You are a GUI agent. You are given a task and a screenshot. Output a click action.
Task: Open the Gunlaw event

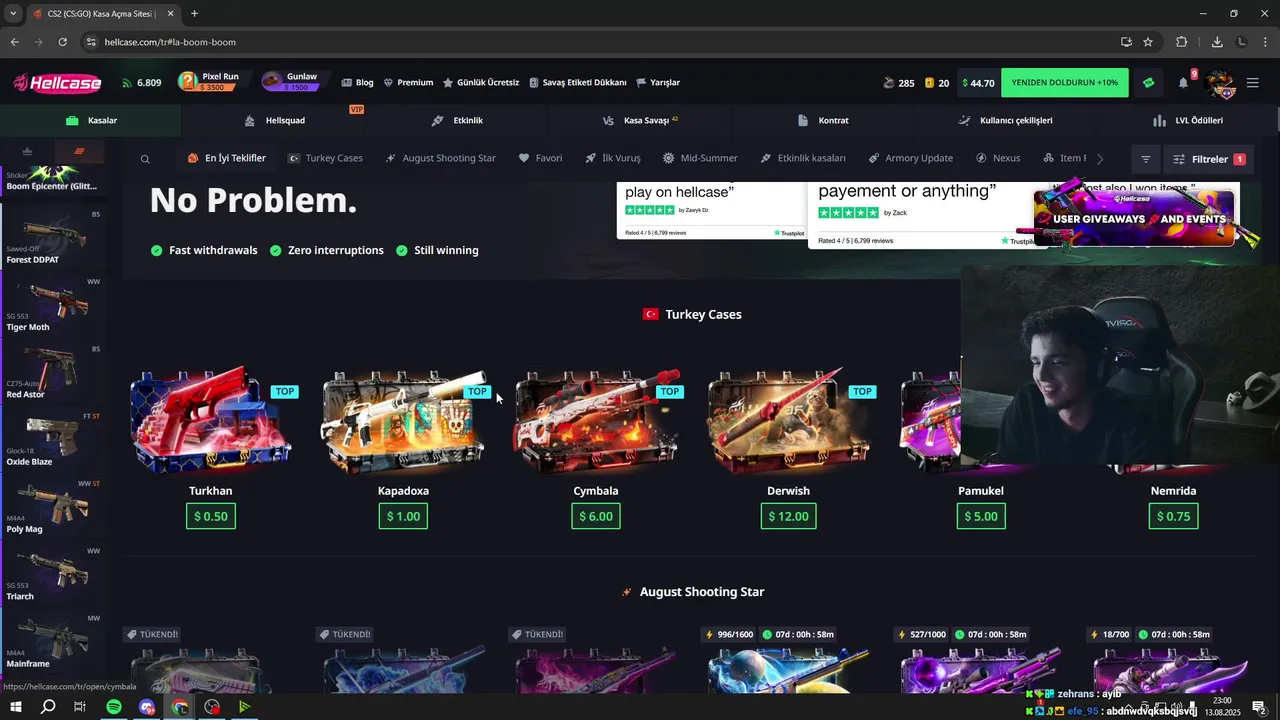[291, 82]
